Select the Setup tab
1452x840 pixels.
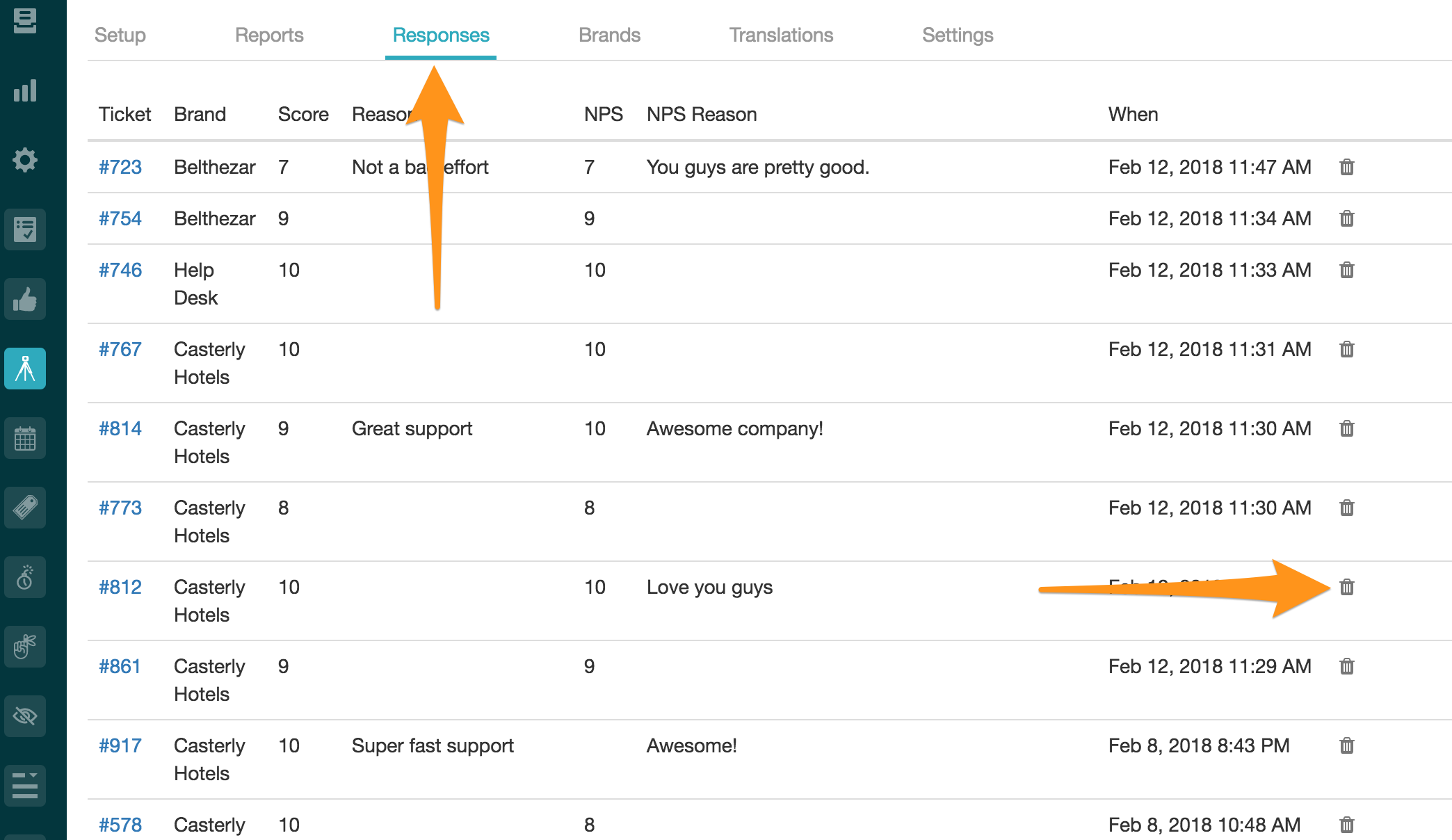120,35
